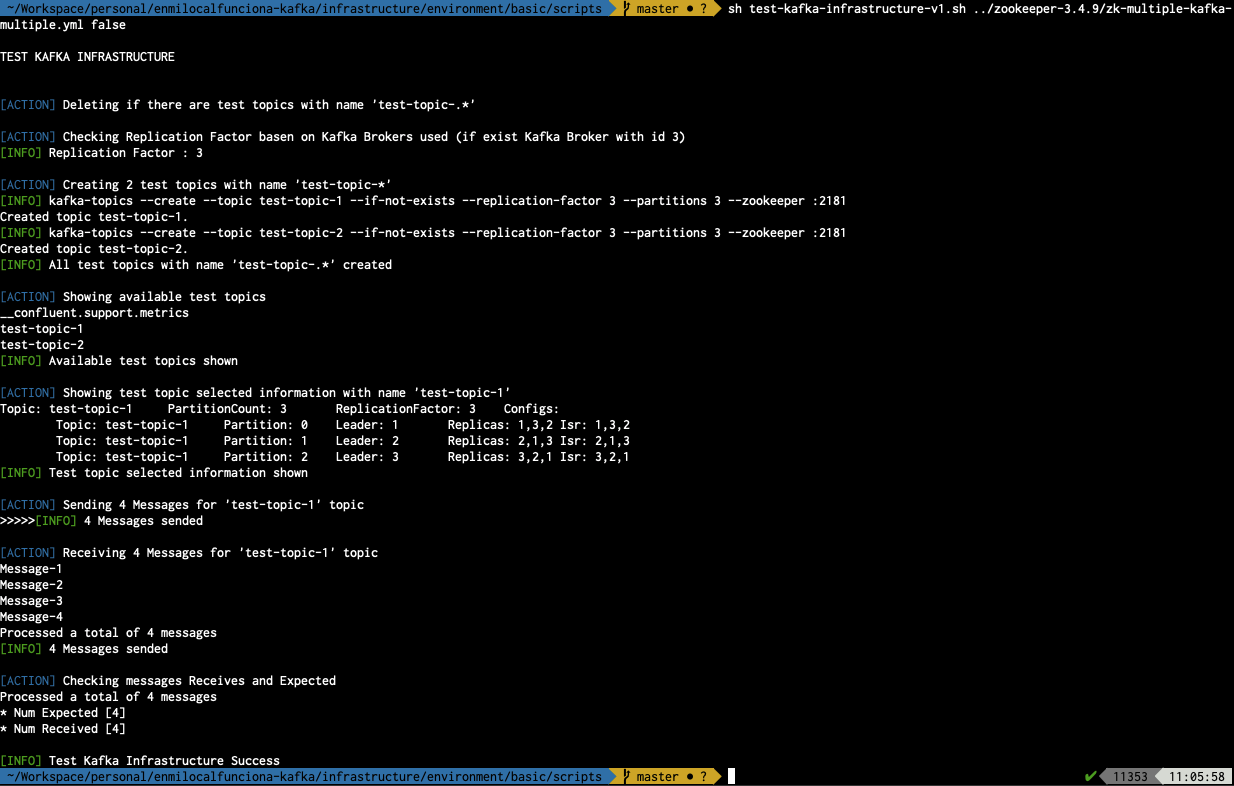Click the '* Num Expected [4]' line
This screenshot has height=786, width=1234.
(x=63, y=713)
